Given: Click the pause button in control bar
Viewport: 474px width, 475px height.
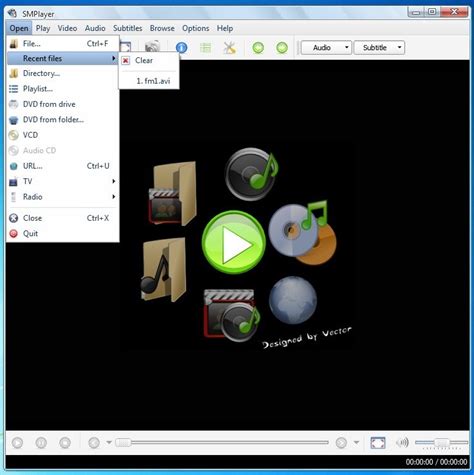Looking at the screenshot, I should pyautogui.click(x=41, y=443).
